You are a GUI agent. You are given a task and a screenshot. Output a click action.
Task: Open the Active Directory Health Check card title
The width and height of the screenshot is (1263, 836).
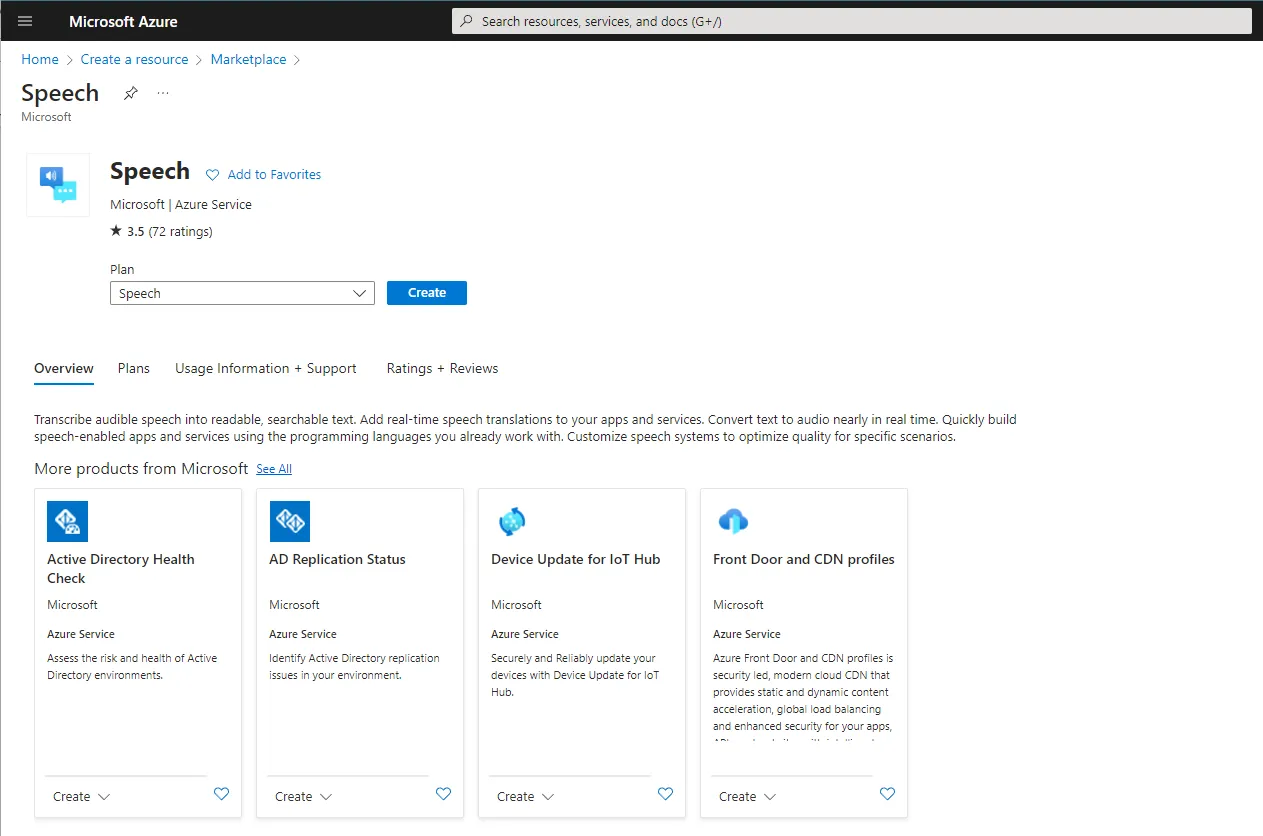tap(121, 568)
